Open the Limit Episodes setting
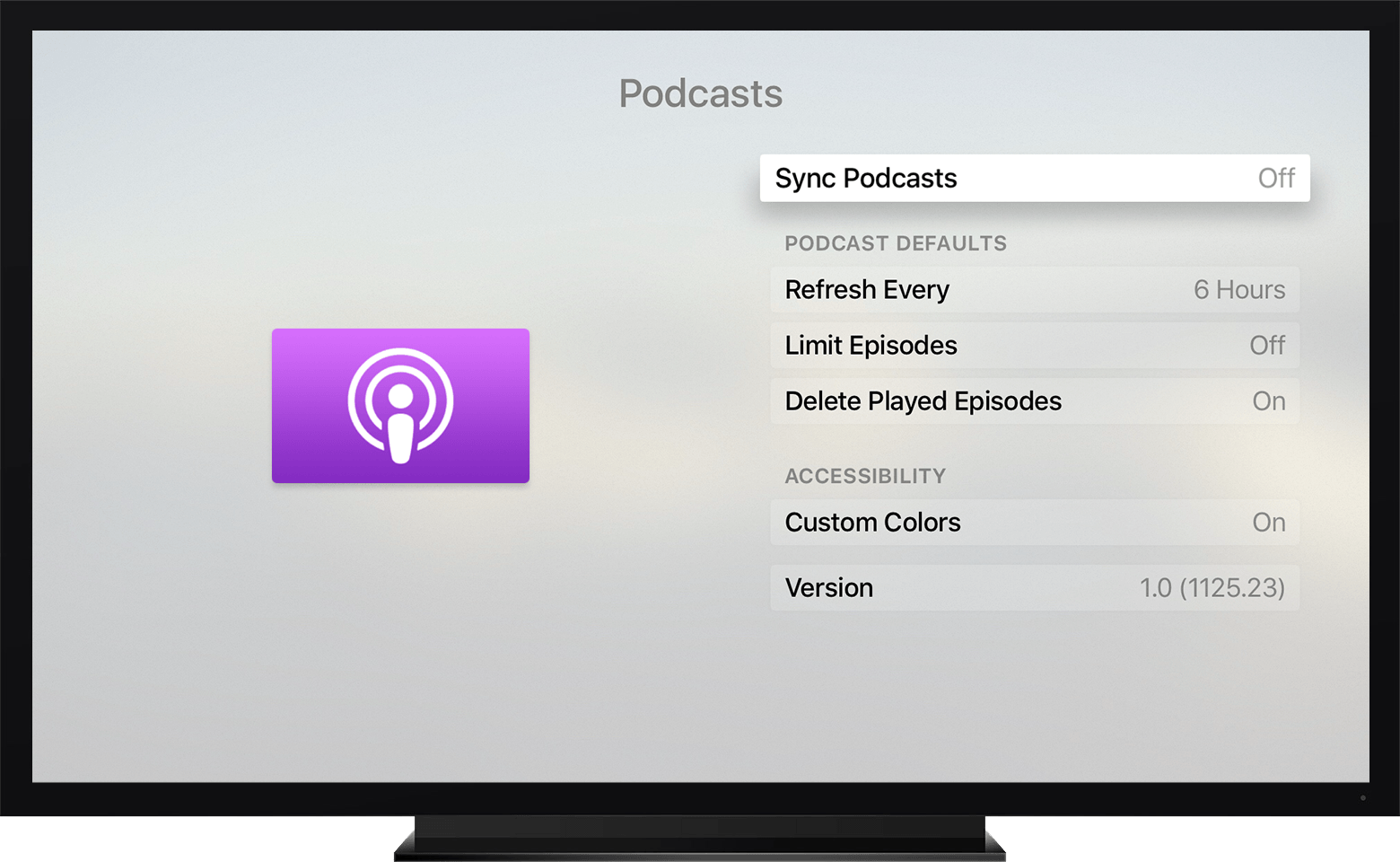 1035,345
